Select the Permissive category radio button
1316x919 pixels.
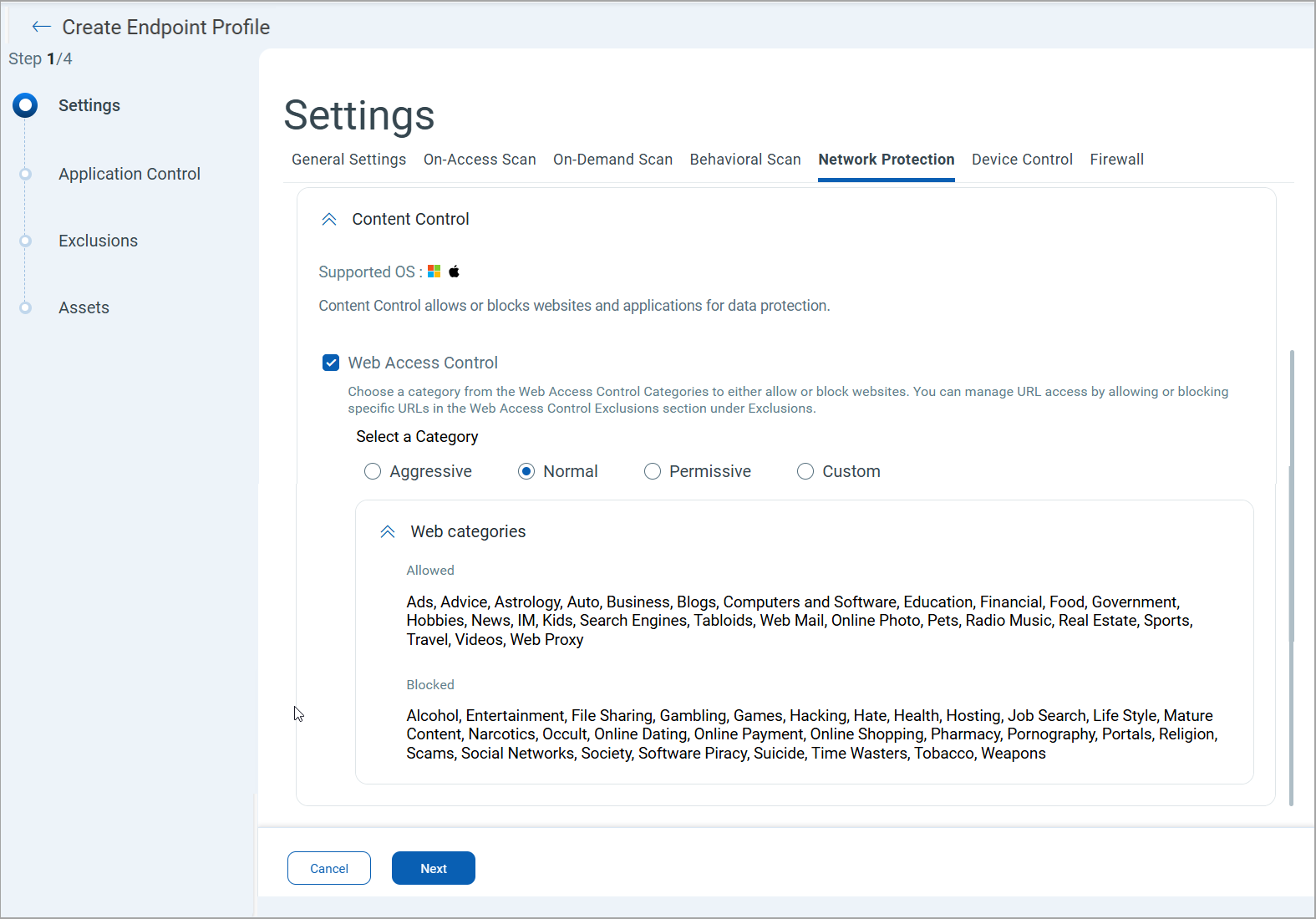(653, 471)
